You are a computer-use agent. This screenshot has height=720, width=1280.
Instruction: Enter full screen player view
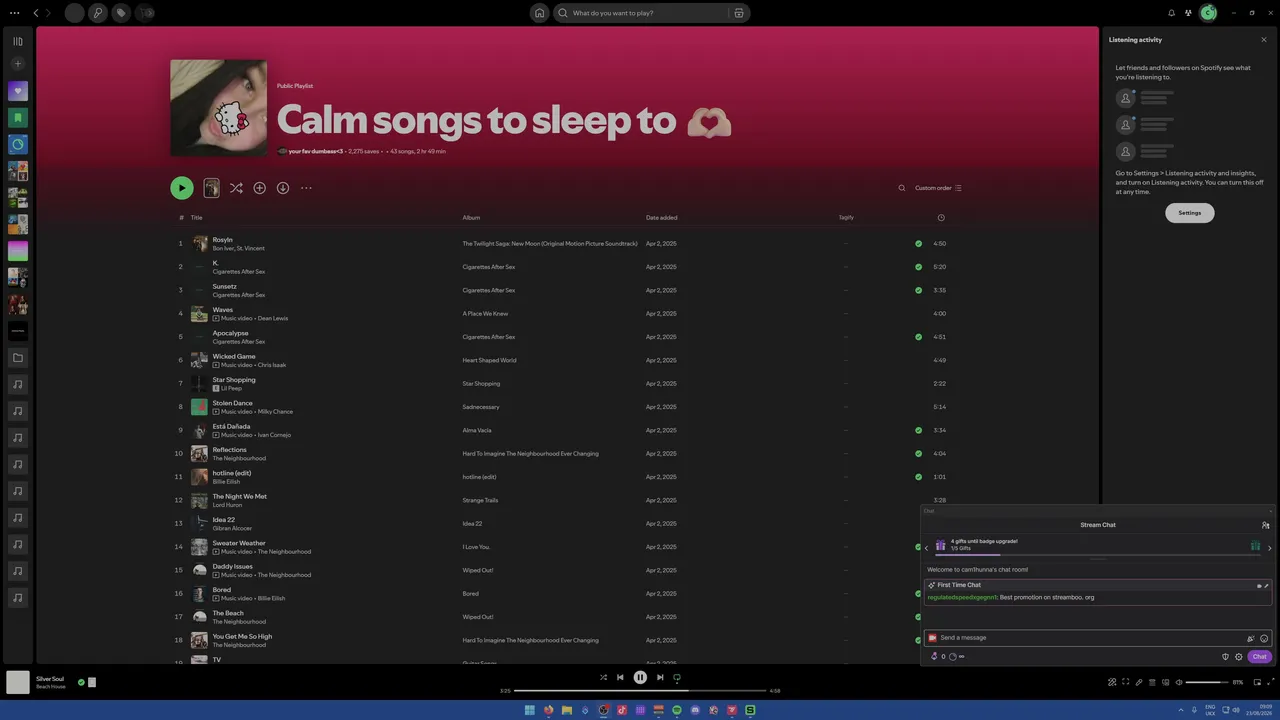(1269, 682)
